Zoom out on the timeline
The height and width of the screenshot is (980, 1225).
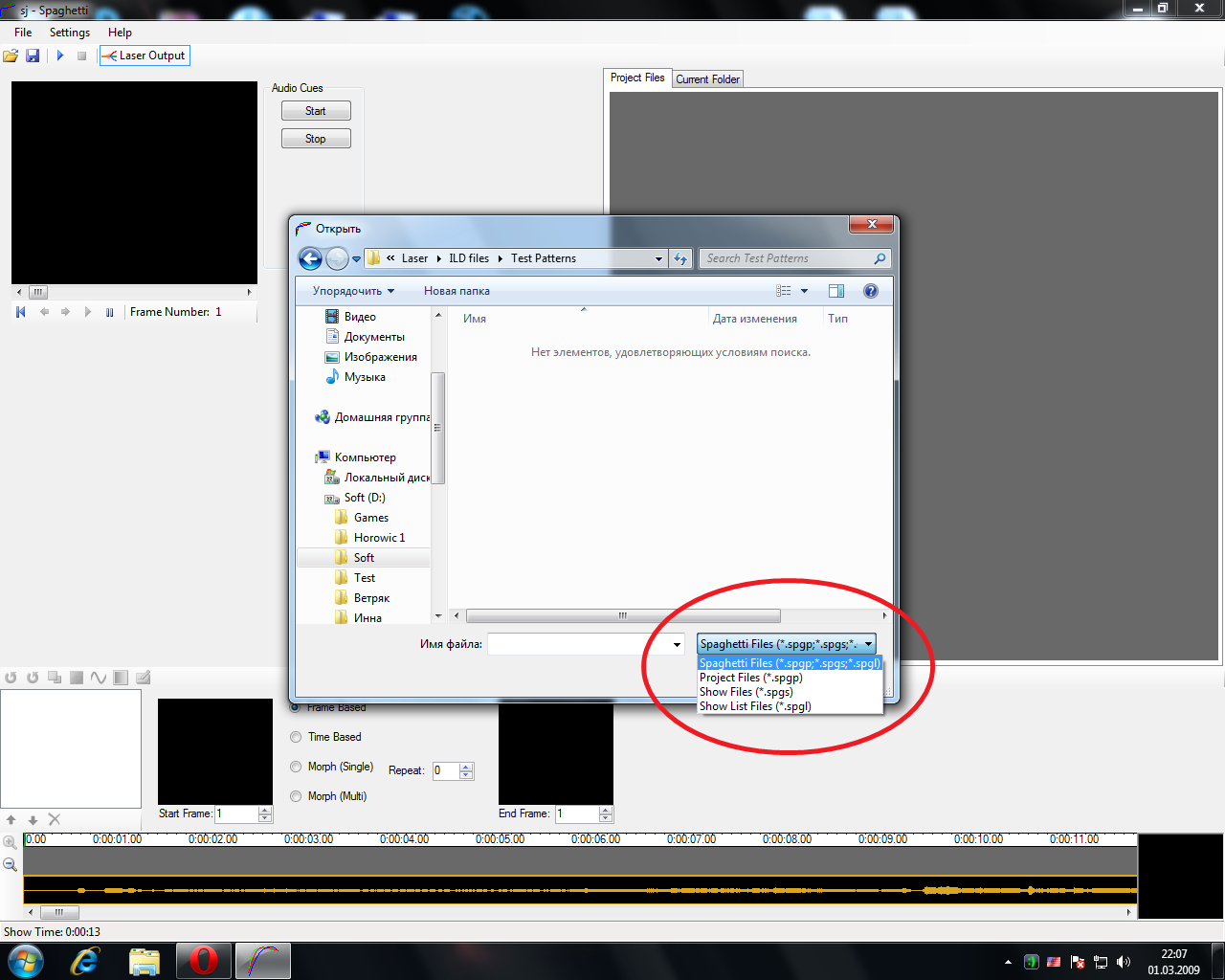tap(11, 864)
